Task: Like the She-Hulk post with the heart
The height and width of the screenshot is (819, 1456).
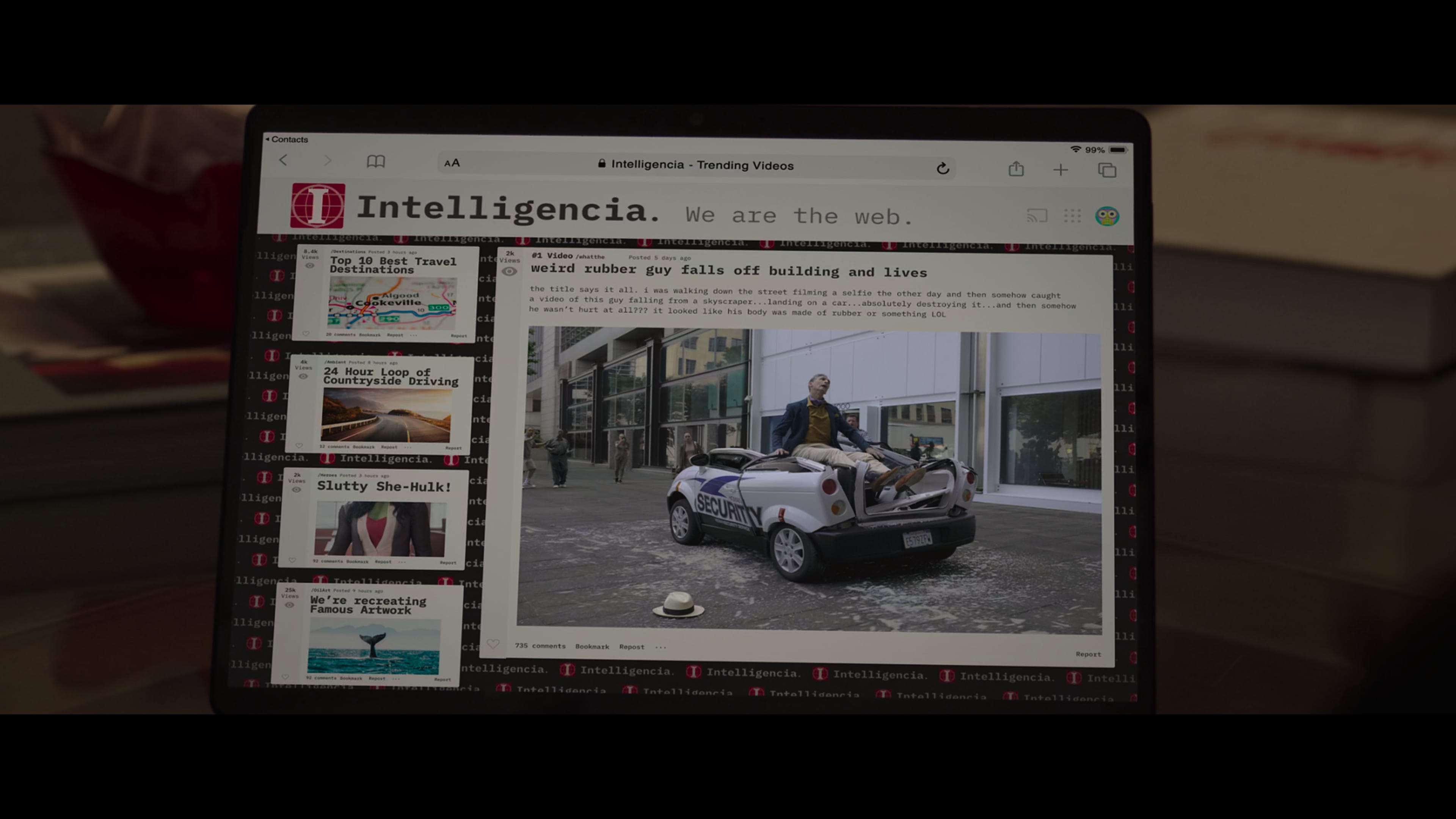Action: point(292,560)
